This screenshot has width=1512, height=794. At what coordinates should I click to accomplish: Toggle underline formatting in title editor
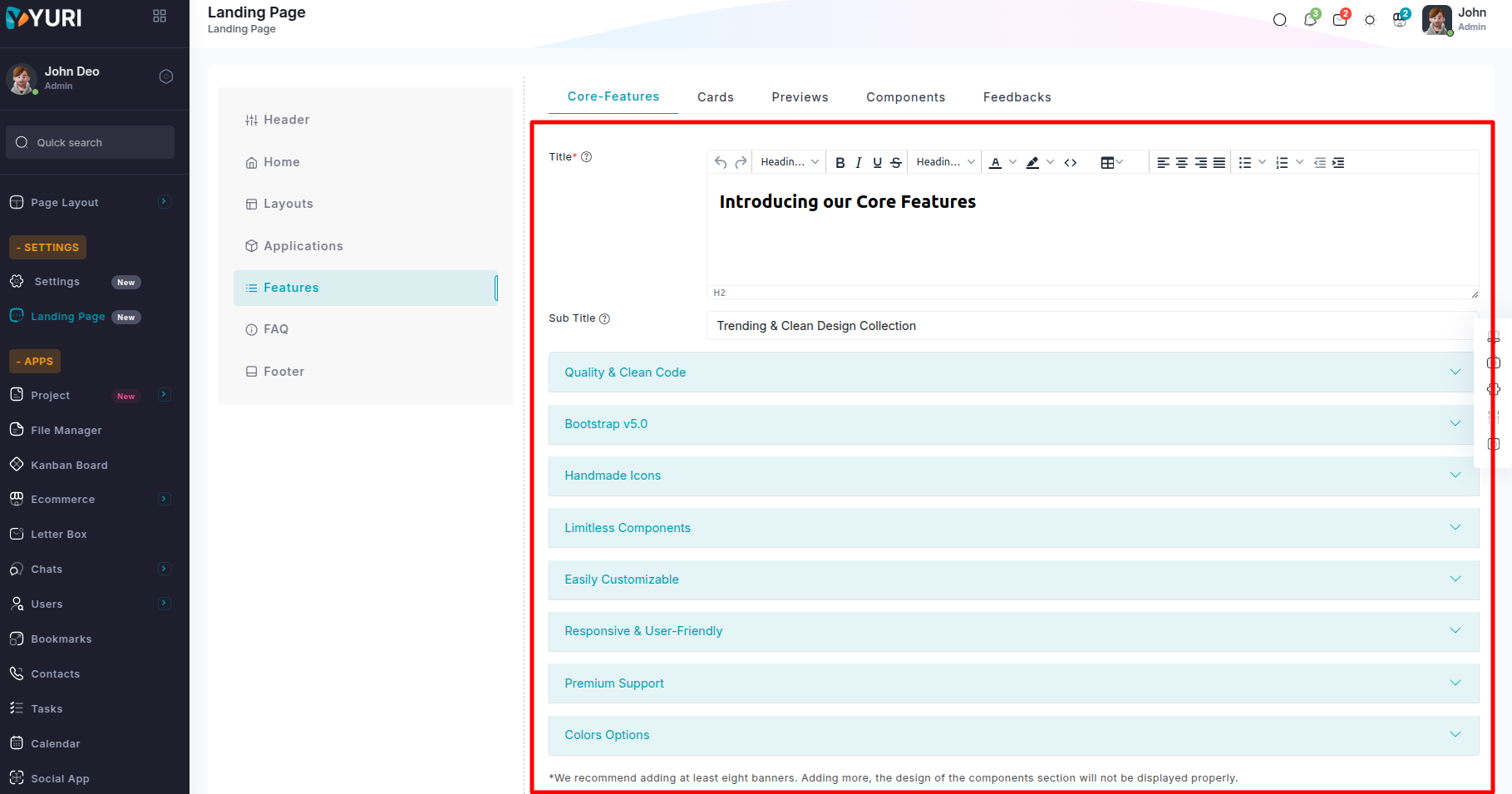tap(877, 162)
